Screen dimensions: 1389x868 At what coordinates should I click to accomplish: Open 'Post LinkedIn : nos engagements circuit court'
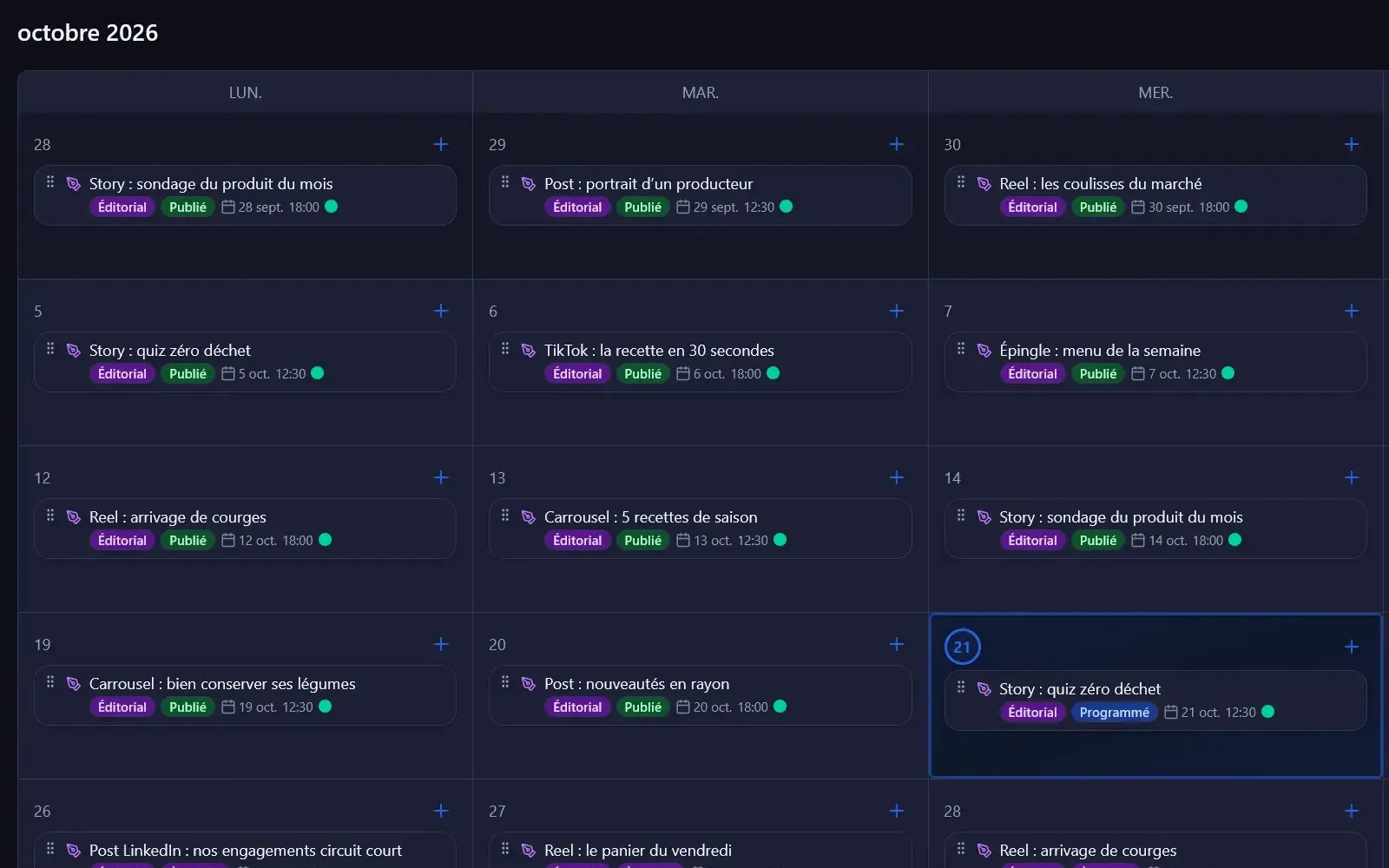(245, 851)
